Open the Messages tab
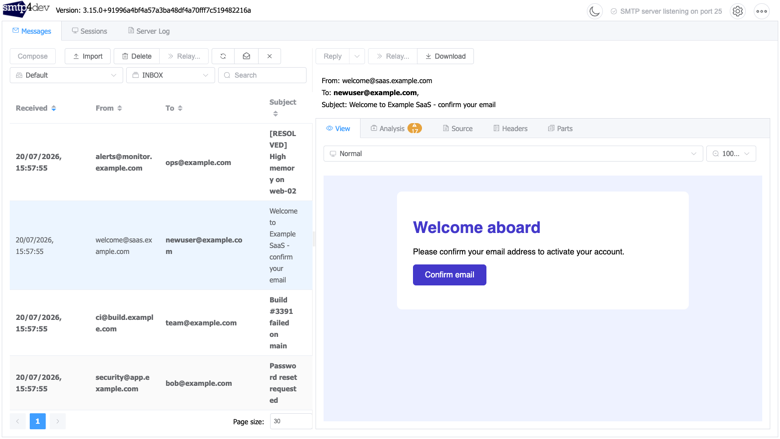 tap(32, 31)
